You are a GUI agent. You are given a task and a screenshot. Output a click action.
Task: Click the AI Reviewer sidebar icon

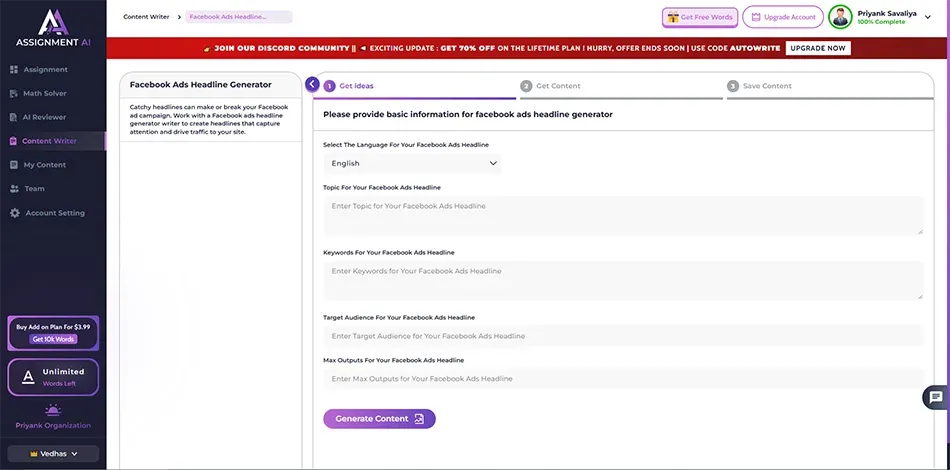(14, 117)
